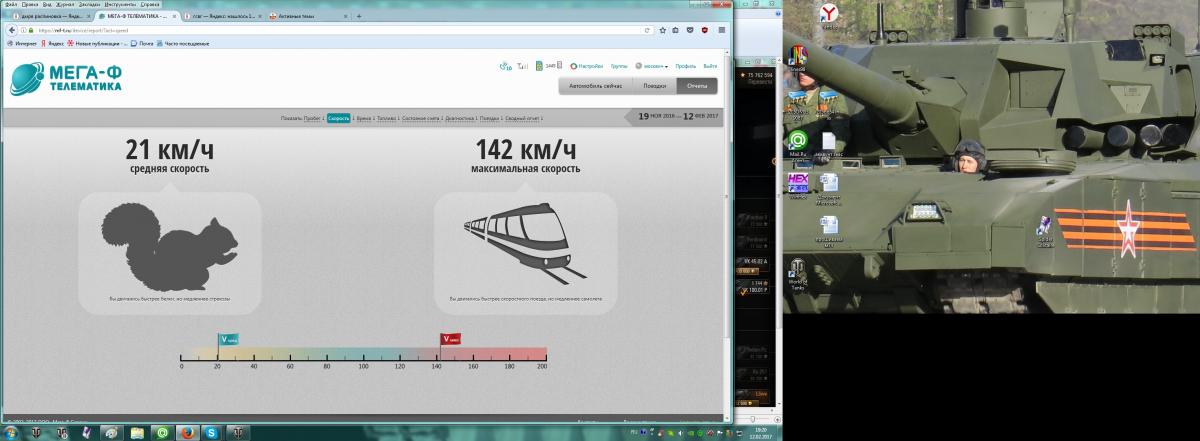This screenshot has height=441, width=1200.
Task: Click the Почта bookmark in bookmarks bar
Action: click(142, 43)
